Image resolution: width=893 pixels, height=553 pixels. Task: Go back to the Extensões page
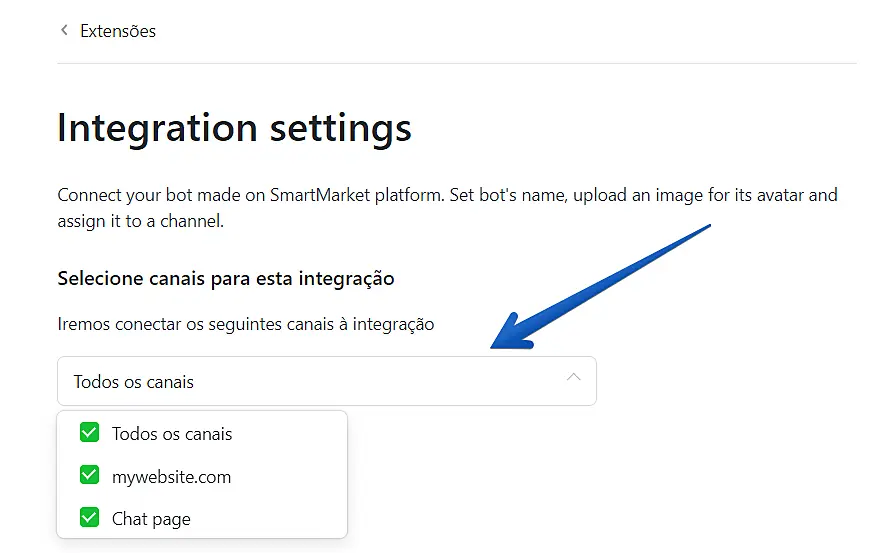point(117,31)
